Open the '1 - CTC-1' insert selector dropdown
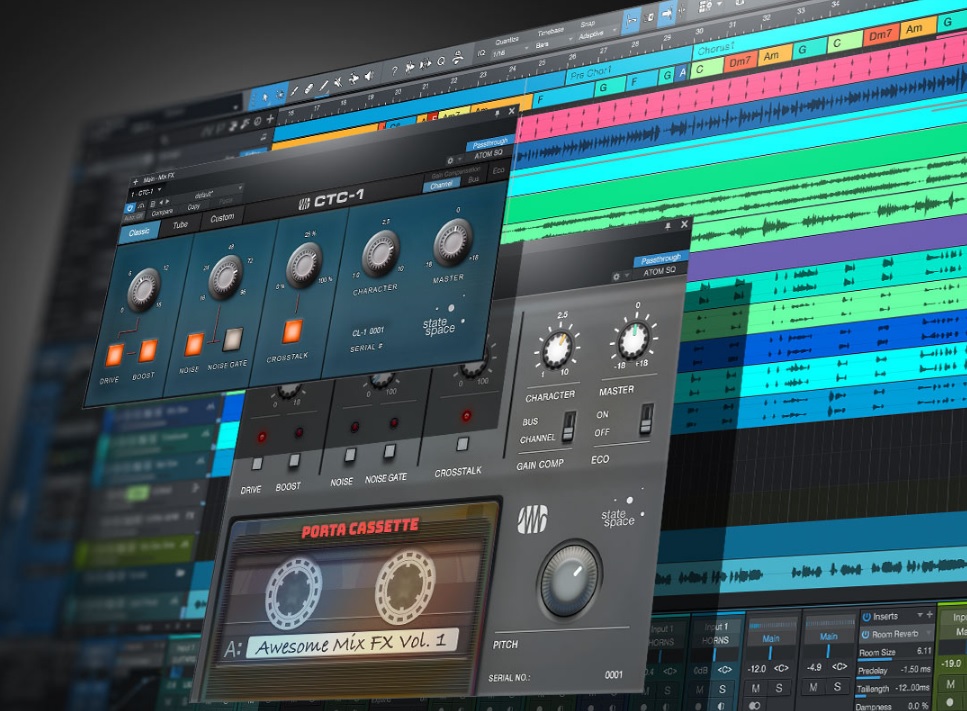 pyautogui.click(x=146, y=192)
